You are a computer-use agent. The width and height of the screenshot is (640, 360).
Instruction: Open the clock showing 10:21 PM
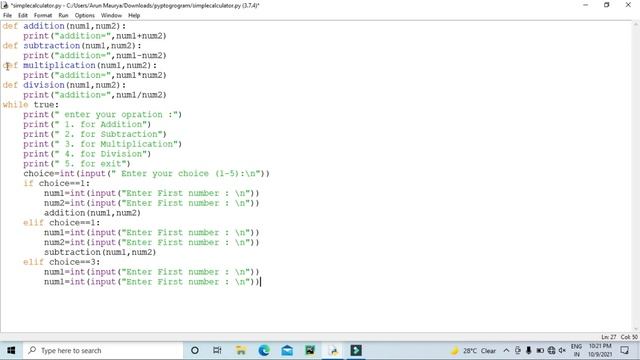[x=600, y=350]
